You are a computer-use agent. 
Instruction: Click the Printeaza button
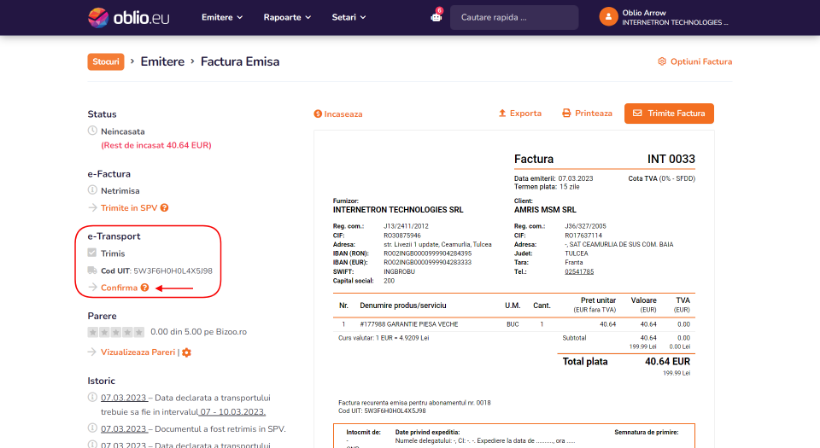(x=587, y=113)
